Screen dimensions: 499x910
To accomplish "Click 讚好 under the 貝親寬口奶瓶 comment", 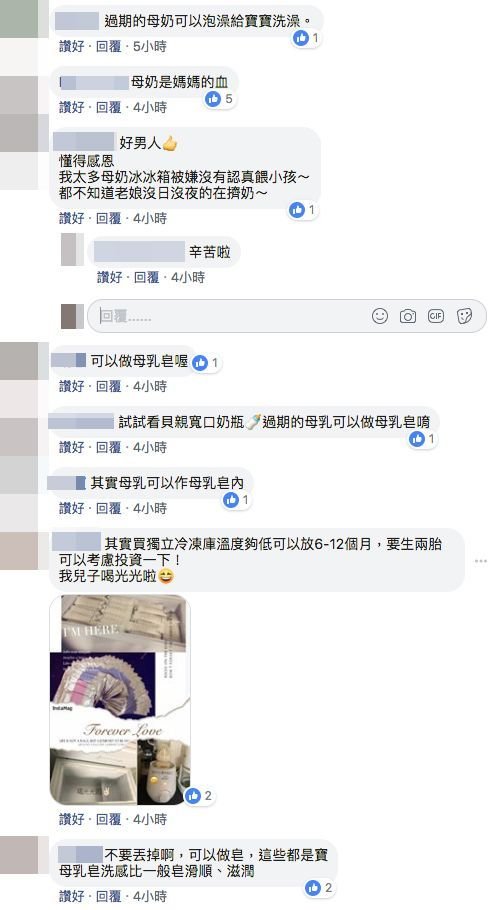I will click(x=71, y=447).
